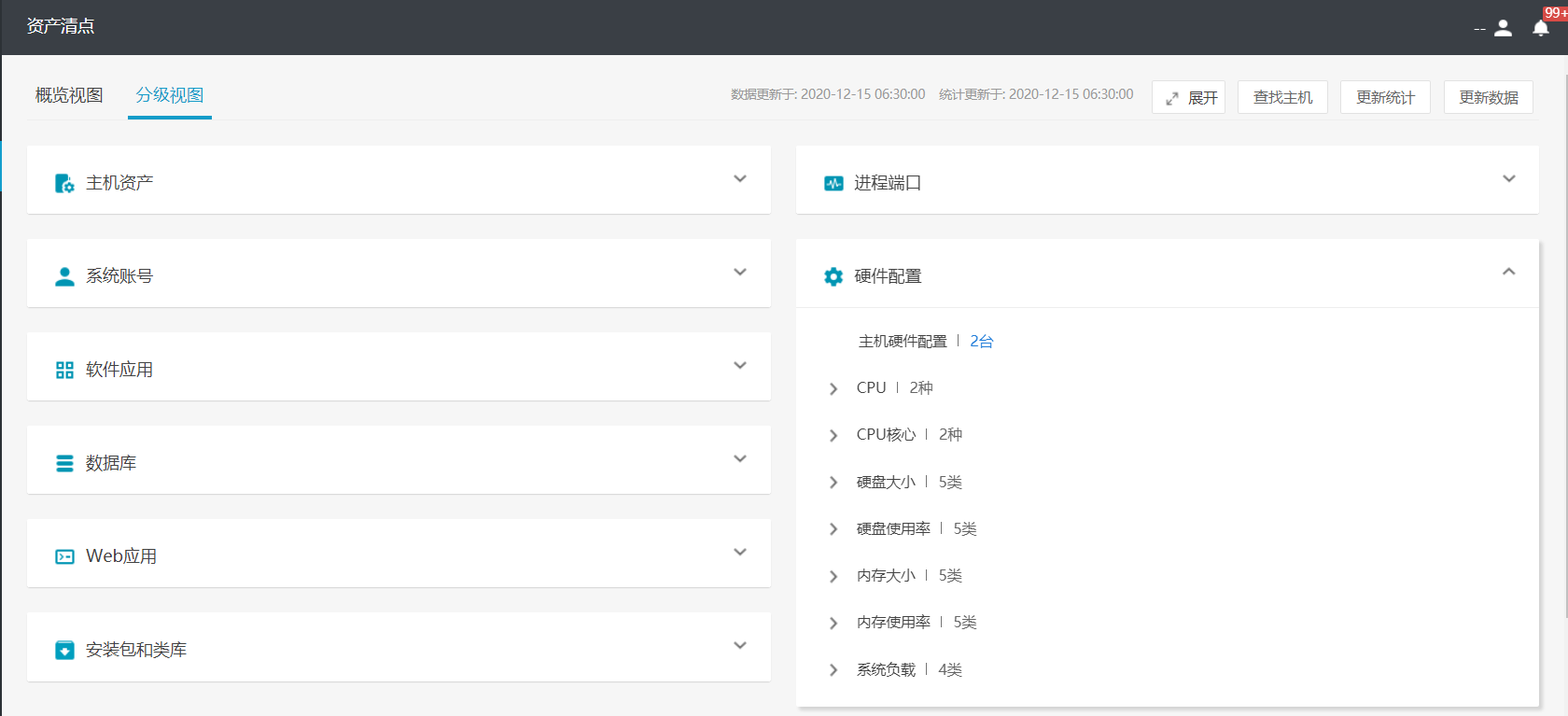This screenshot has width=1568, height=716.
Task: Click the 系统账号 panel title
Action: [119, 276]
